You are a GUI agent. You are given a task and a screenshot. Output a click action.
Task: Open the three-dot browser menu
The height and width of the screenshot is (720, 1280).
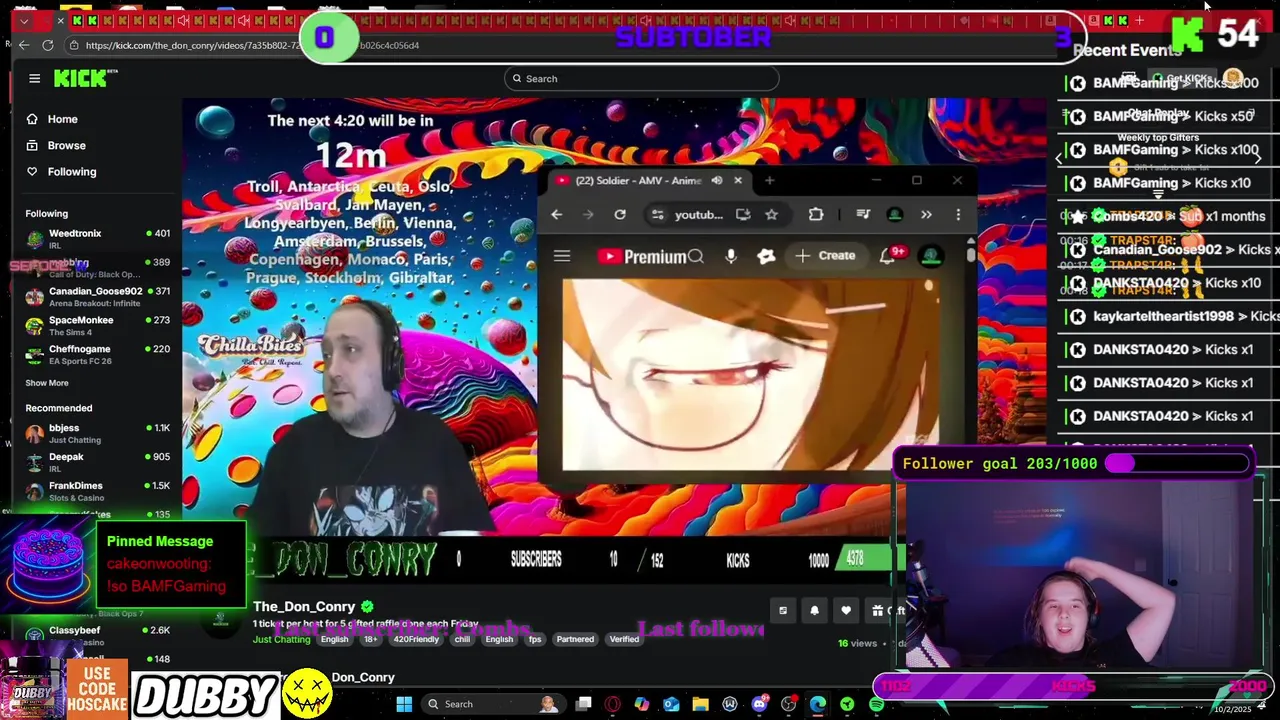tap(958, 214)
